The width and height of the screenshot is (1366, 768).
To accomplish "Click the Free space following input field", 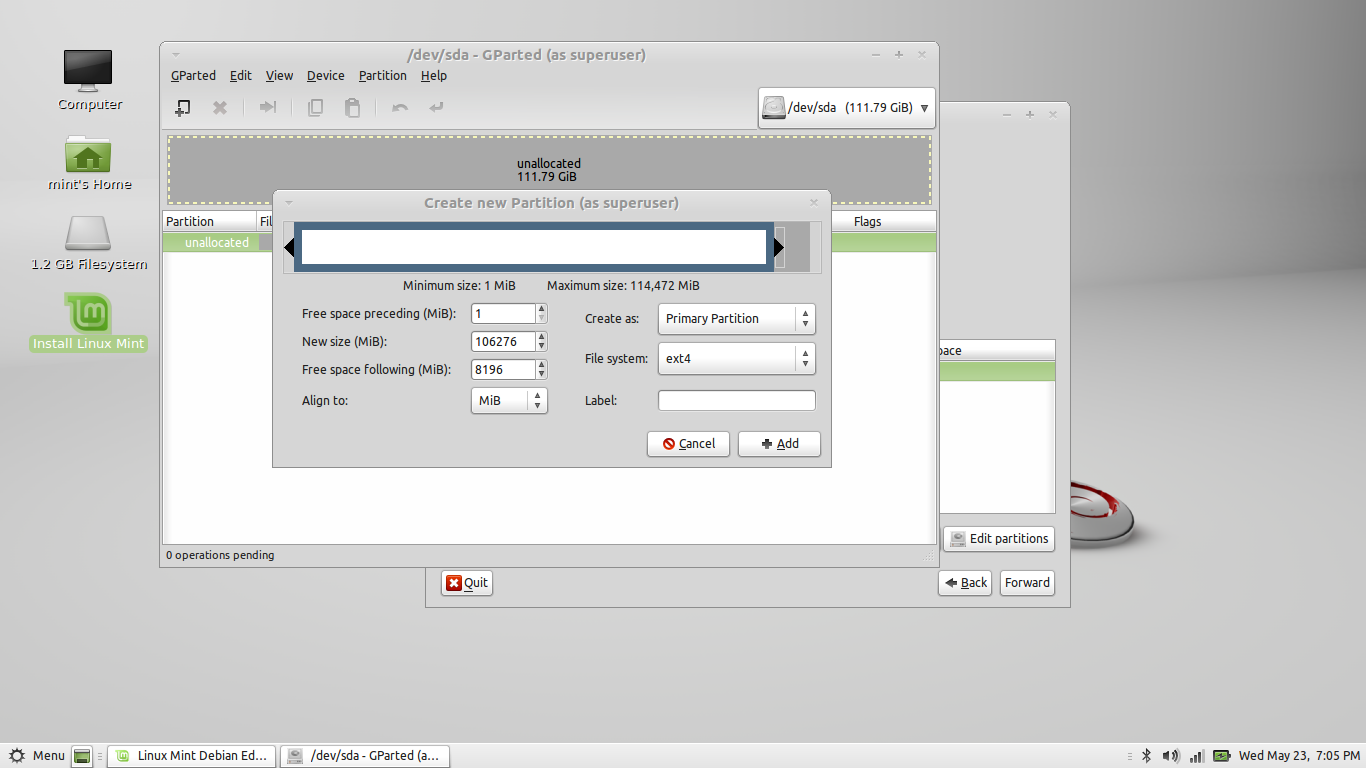I will (x=503, y=370).
